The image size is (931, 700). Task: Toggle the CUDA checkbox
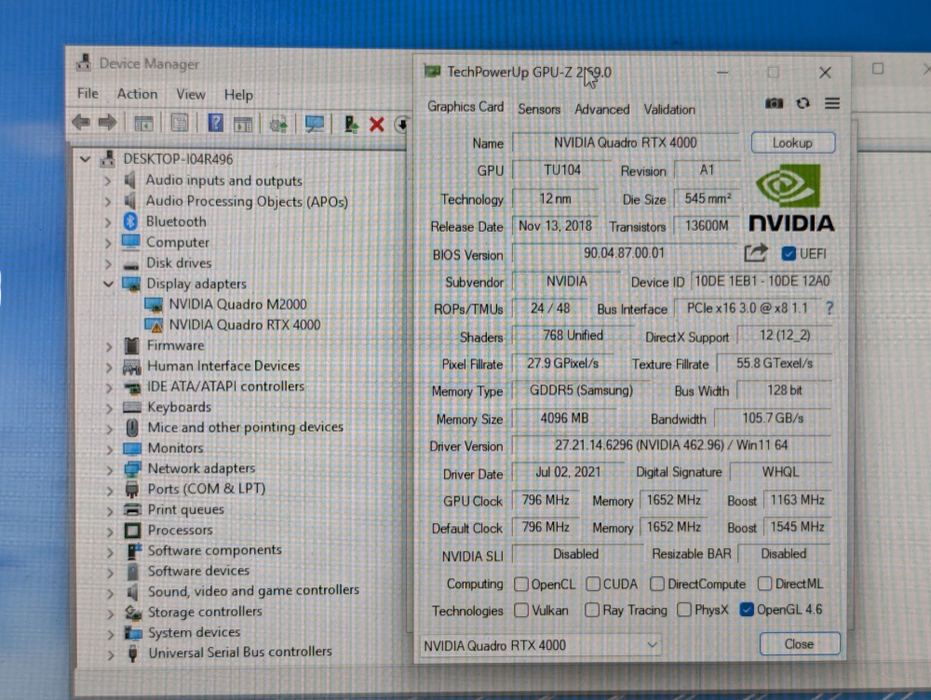(x=593, y=584)
